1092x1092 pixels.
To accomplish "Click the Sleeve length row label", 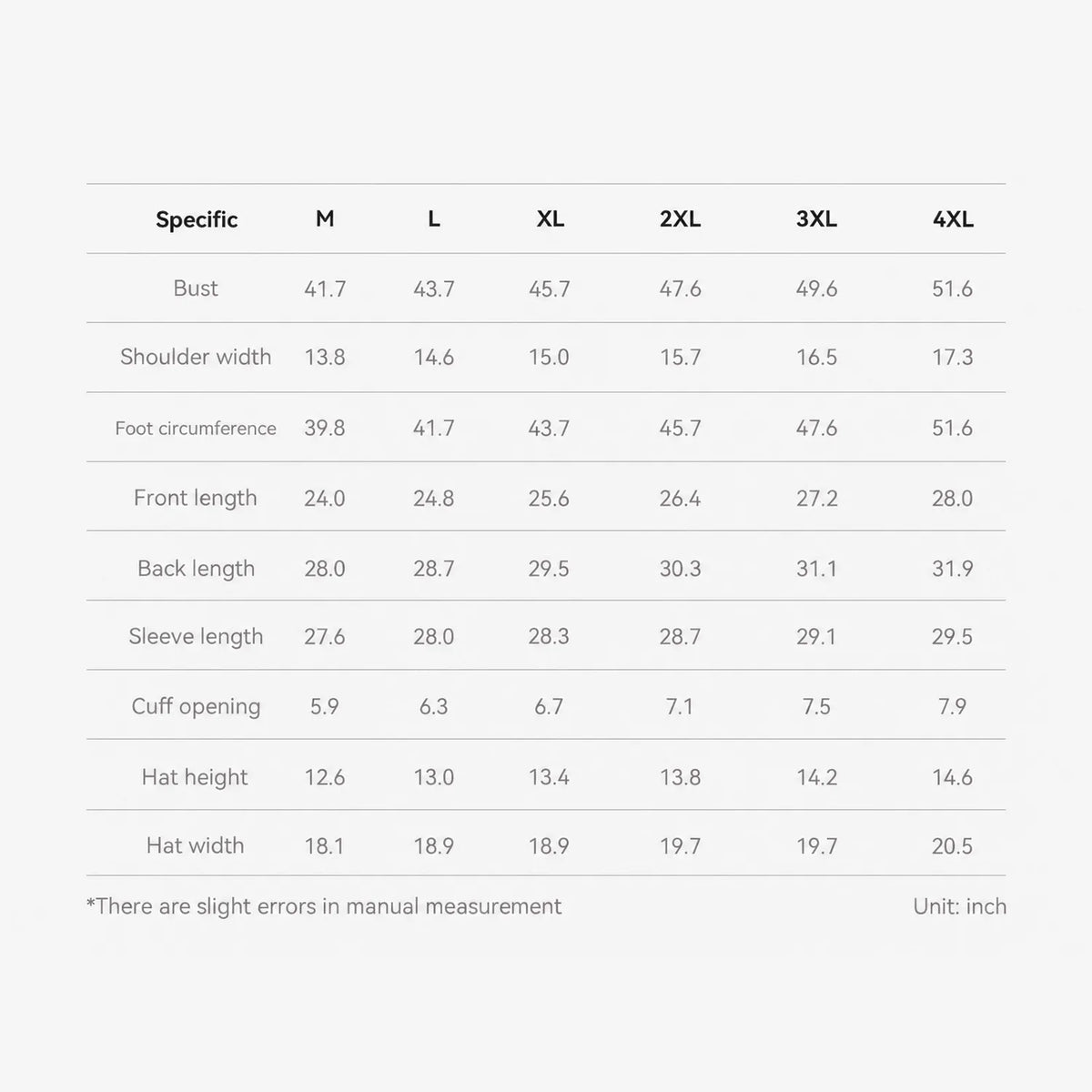I will (196, 636).
